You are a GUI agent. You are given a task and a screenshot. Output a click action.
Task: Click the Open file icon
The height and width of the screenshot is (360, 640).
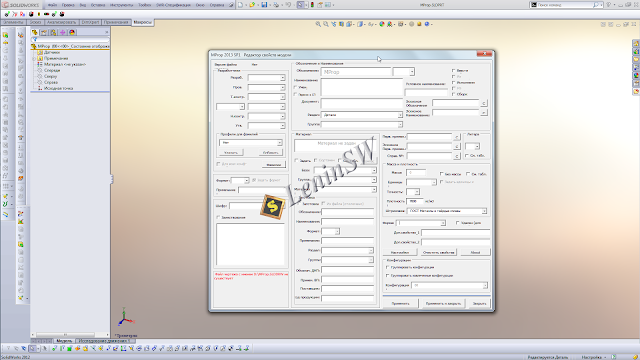(x=252, y=5)
